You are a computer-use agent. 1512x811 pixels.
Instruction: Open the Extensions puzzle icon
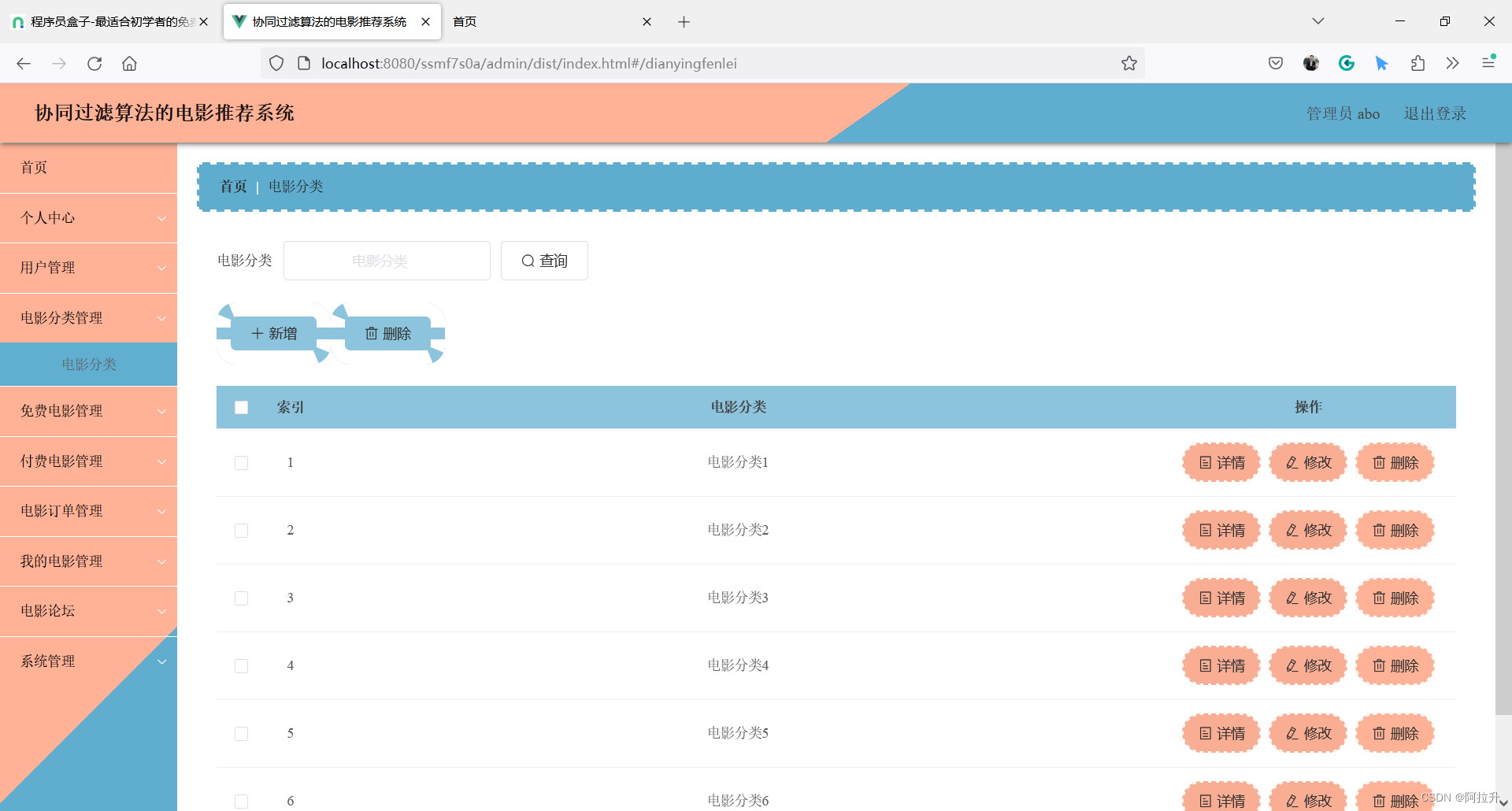click(1417, 64)
